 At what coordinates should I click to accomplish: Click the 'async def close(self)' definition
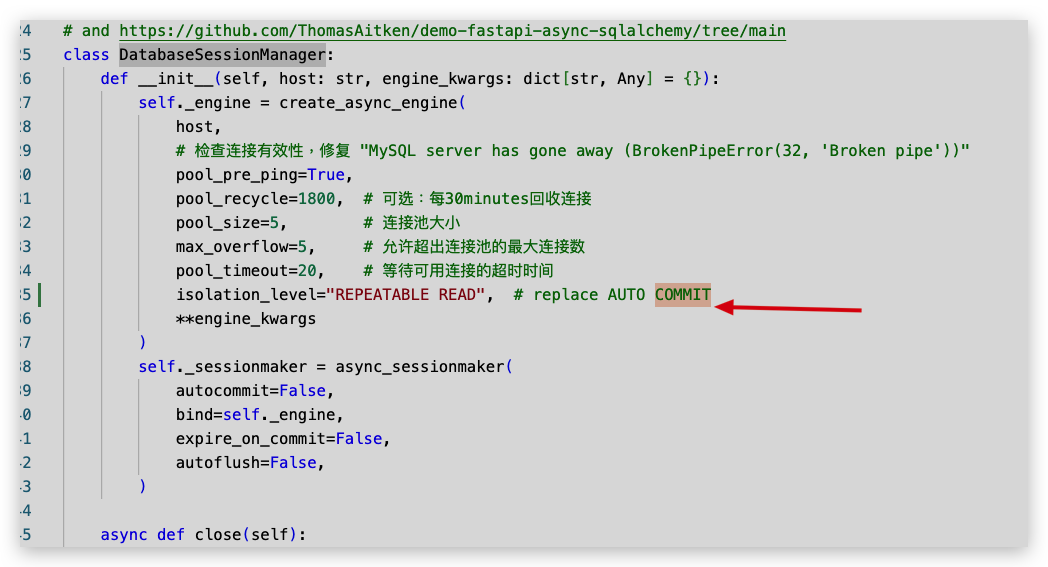[203, 535]
